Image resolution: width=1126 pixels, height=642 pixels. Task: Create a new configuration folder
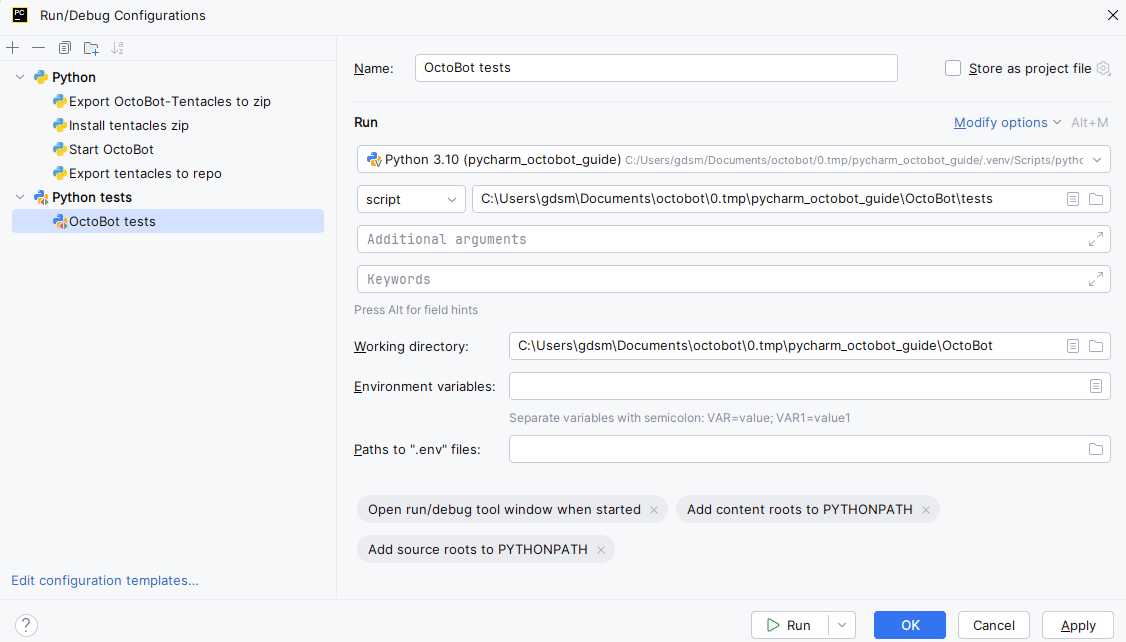[x=91, y=48]
